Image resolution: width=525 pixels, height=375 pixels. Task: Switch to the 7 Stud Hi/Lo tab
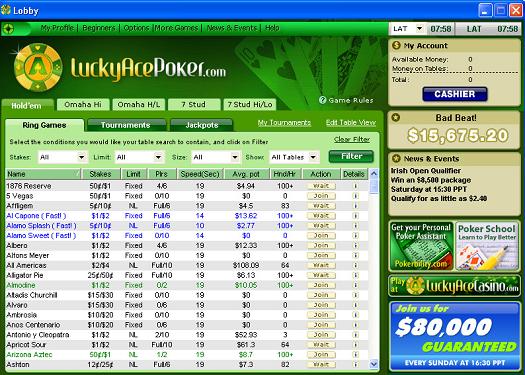(x=250, y=104)
